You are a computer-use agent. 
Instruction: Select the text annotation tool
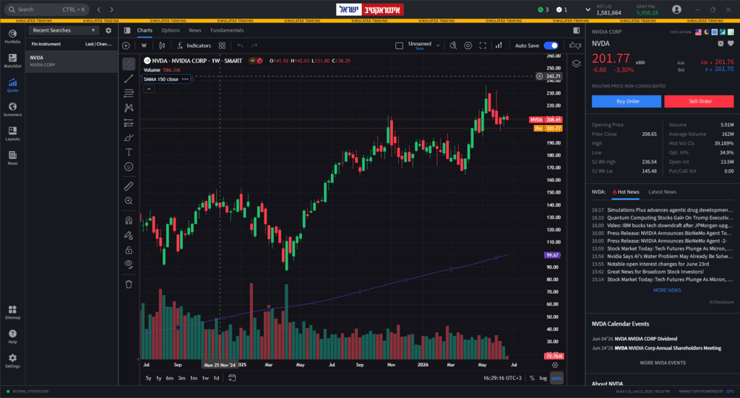(x=128, y=152)
